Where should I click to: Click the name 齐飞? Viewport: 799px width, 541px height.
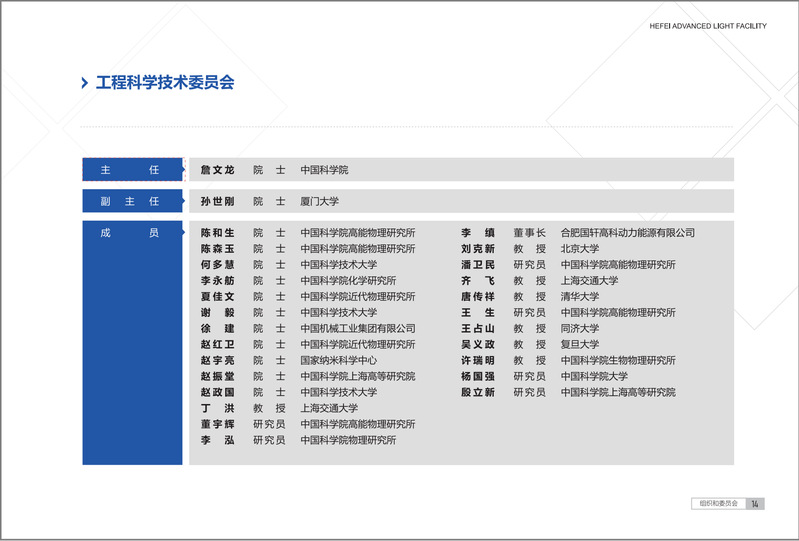[x=478, y=281]
